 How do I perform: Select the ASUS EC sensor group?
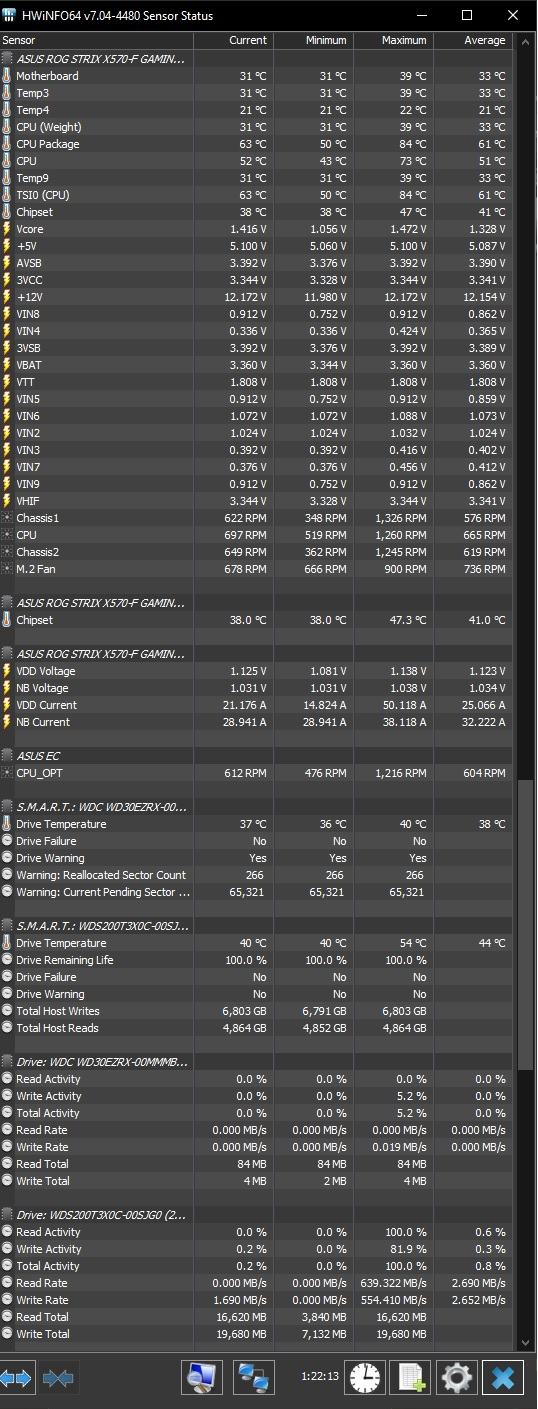(256, 756)
